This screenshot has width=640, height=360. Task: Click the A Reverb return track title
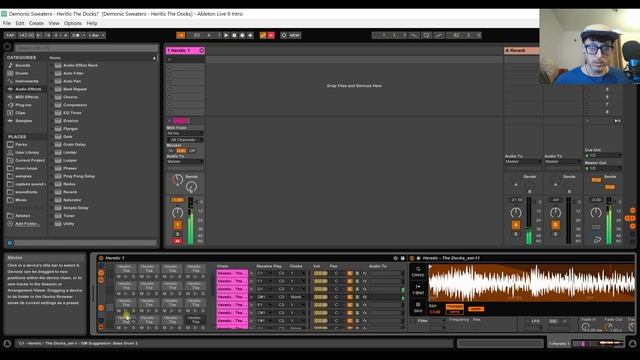tap(522, 51)
